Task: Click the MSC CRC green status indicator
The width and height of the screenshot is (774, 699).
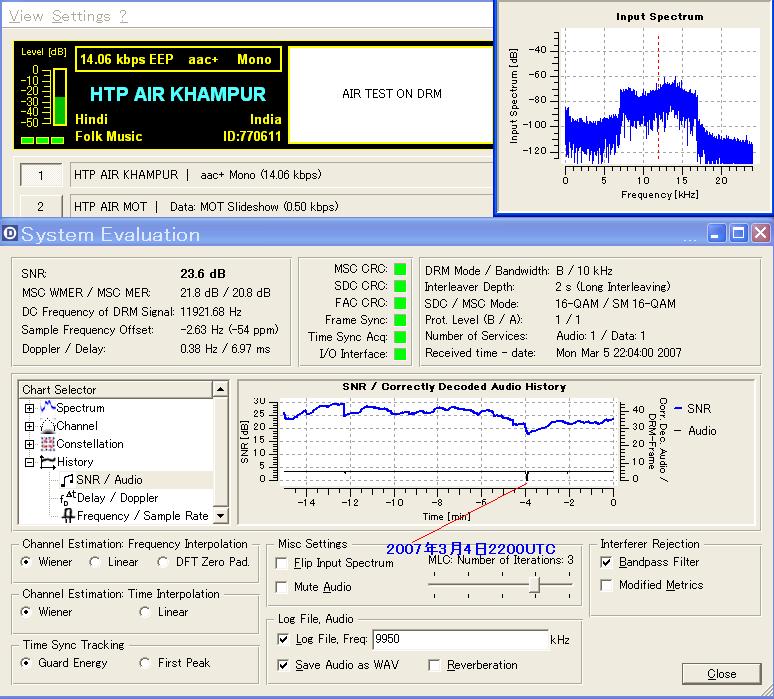Action: click(x=400, y=269)
